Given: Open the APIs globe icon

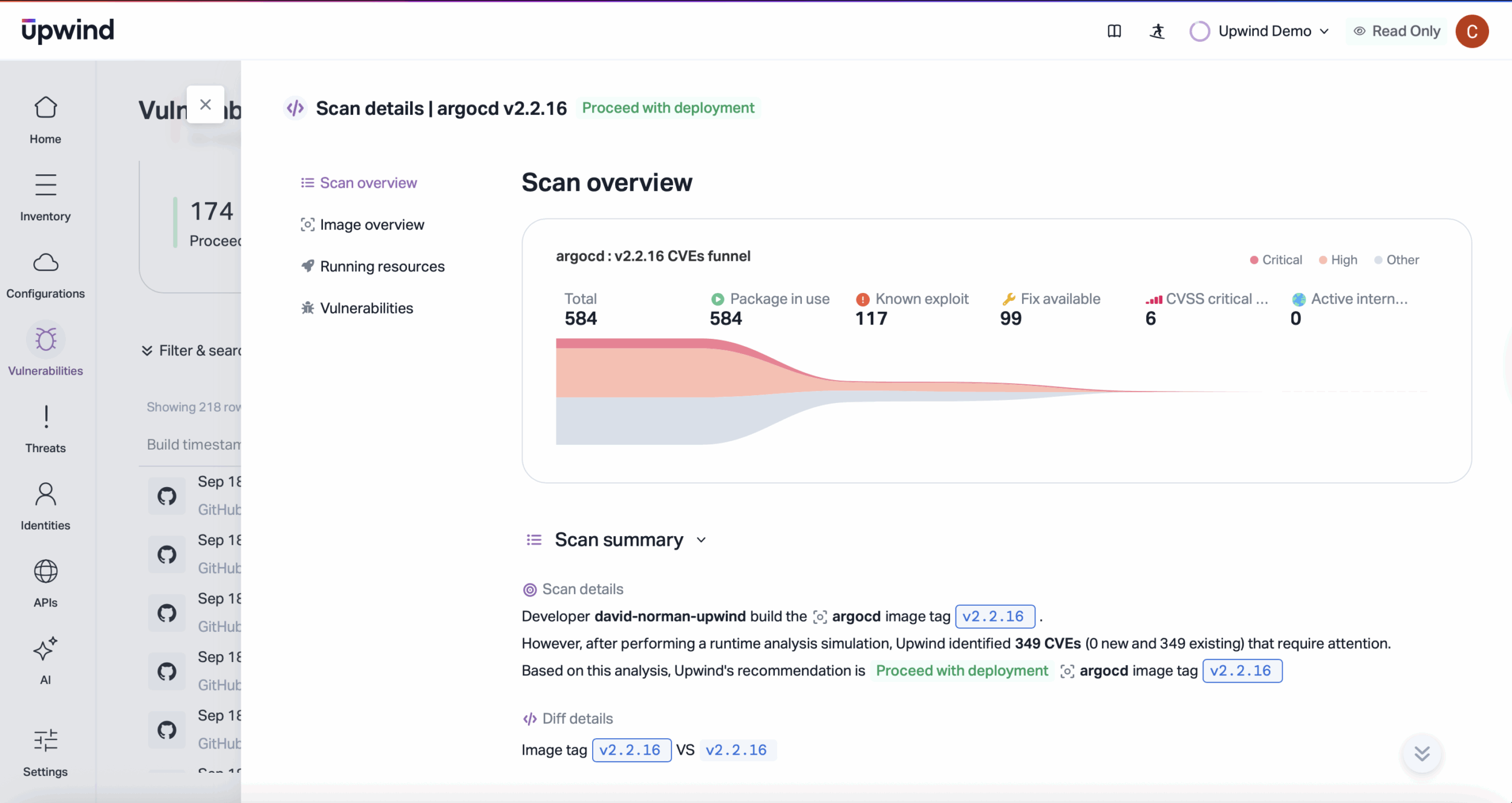Looking at the screenshot, I should tap(45, 572).
